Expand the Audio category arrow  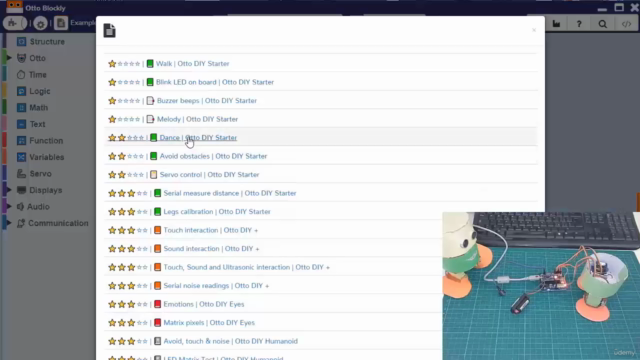9,207
